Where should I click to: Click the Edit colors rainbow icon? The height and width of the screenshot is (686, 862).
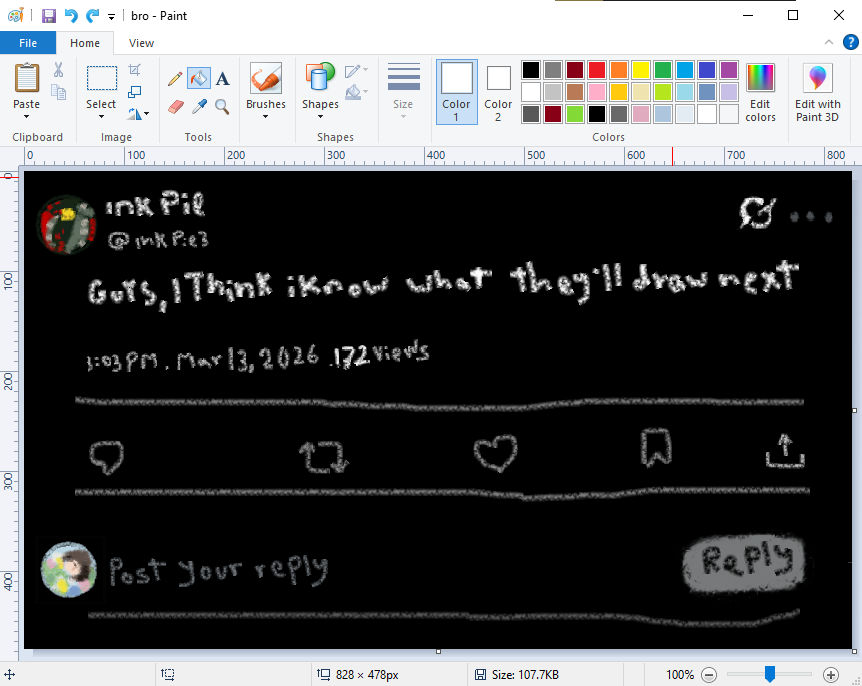(x=760, y=78)
